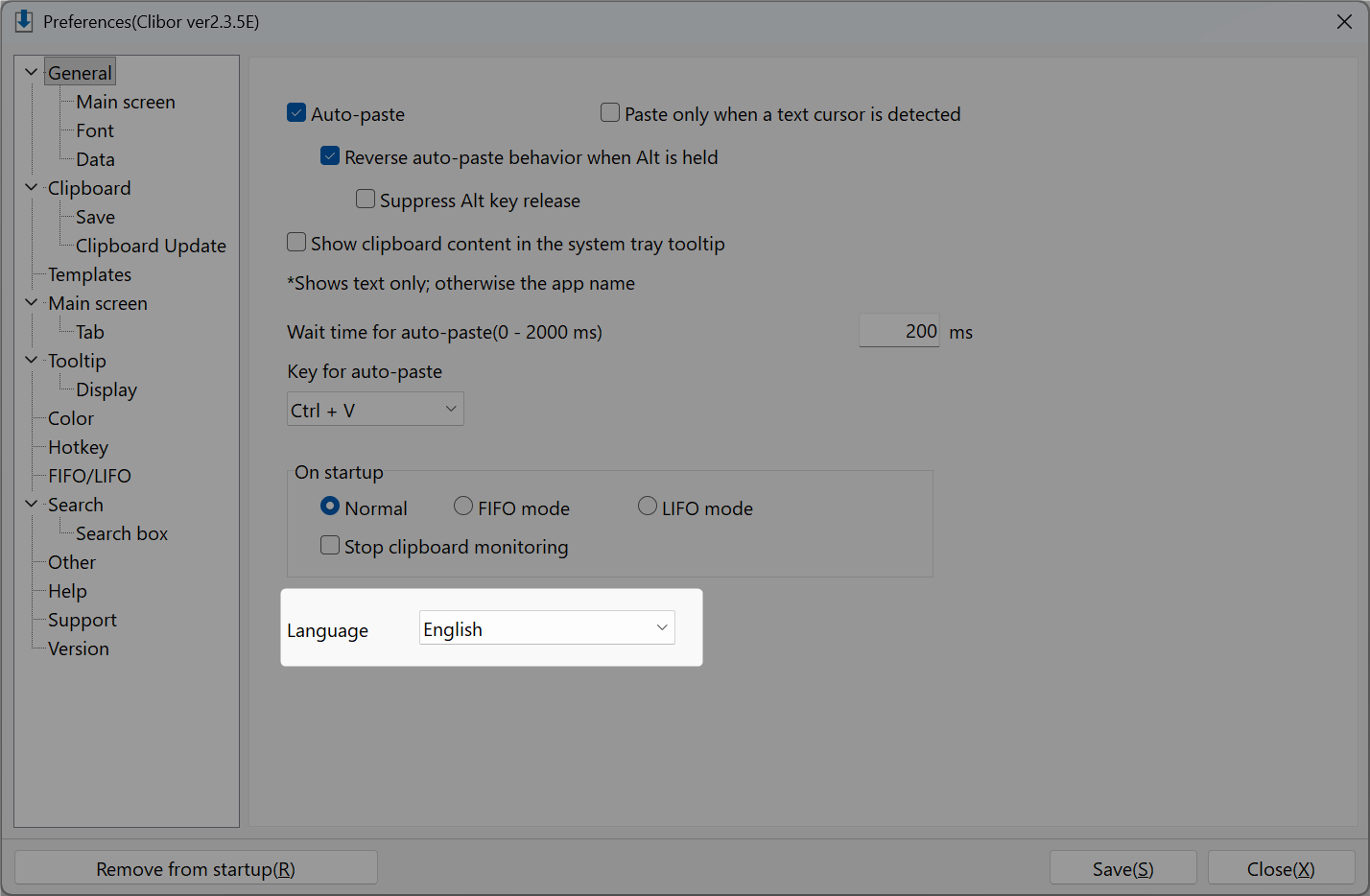Open the Help page
The image size is (1370, 896).
pos(67,591)
